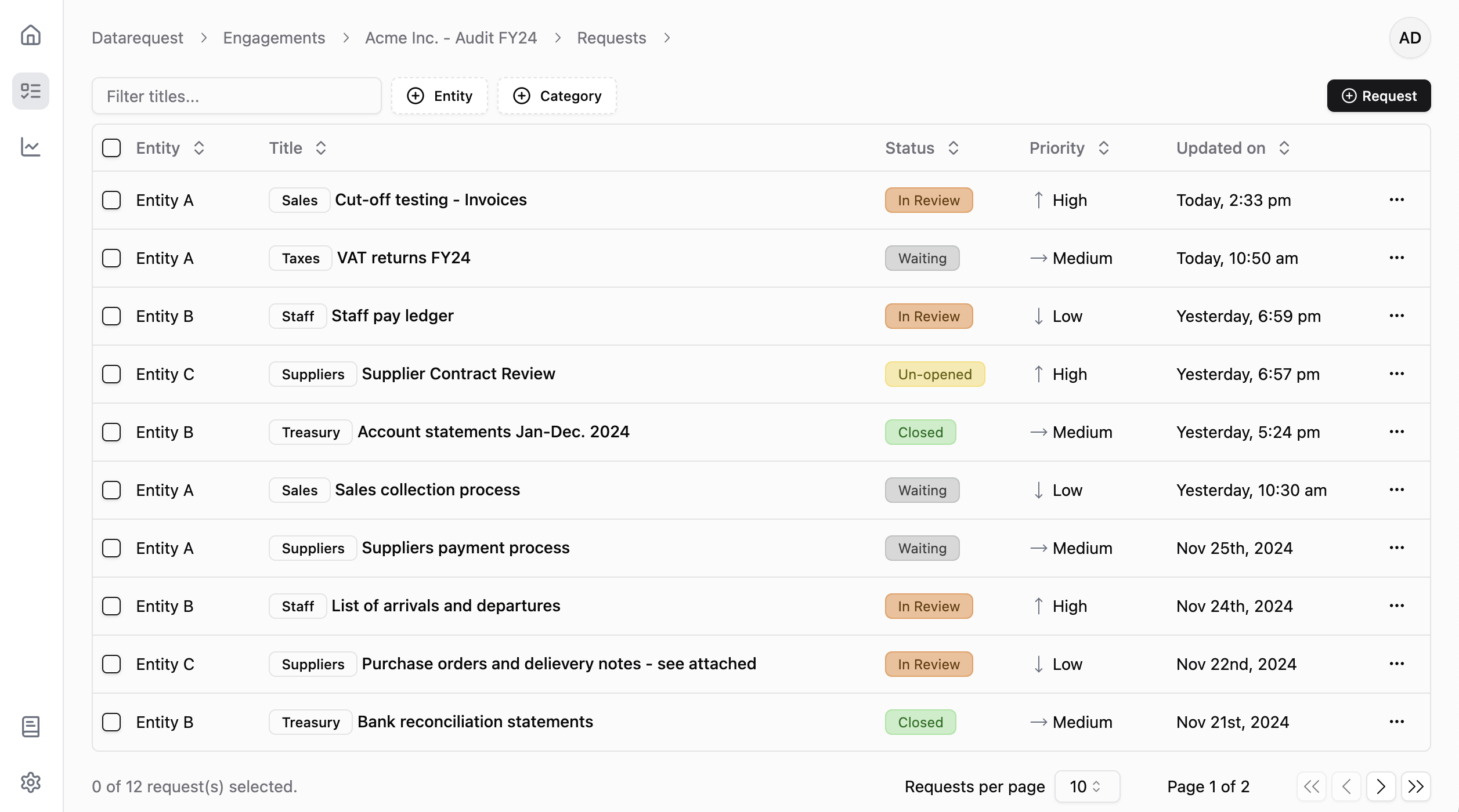Click the Filter titles input field
1459x812 pixels.
click(x=236, y=96)
